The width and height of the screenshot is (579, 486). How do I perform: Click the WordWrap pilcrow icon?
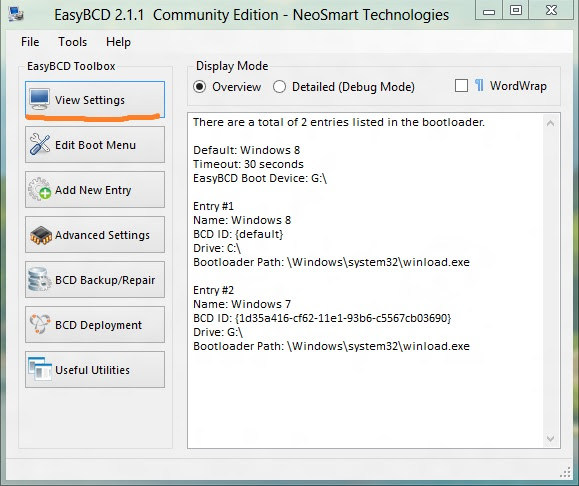479,86
